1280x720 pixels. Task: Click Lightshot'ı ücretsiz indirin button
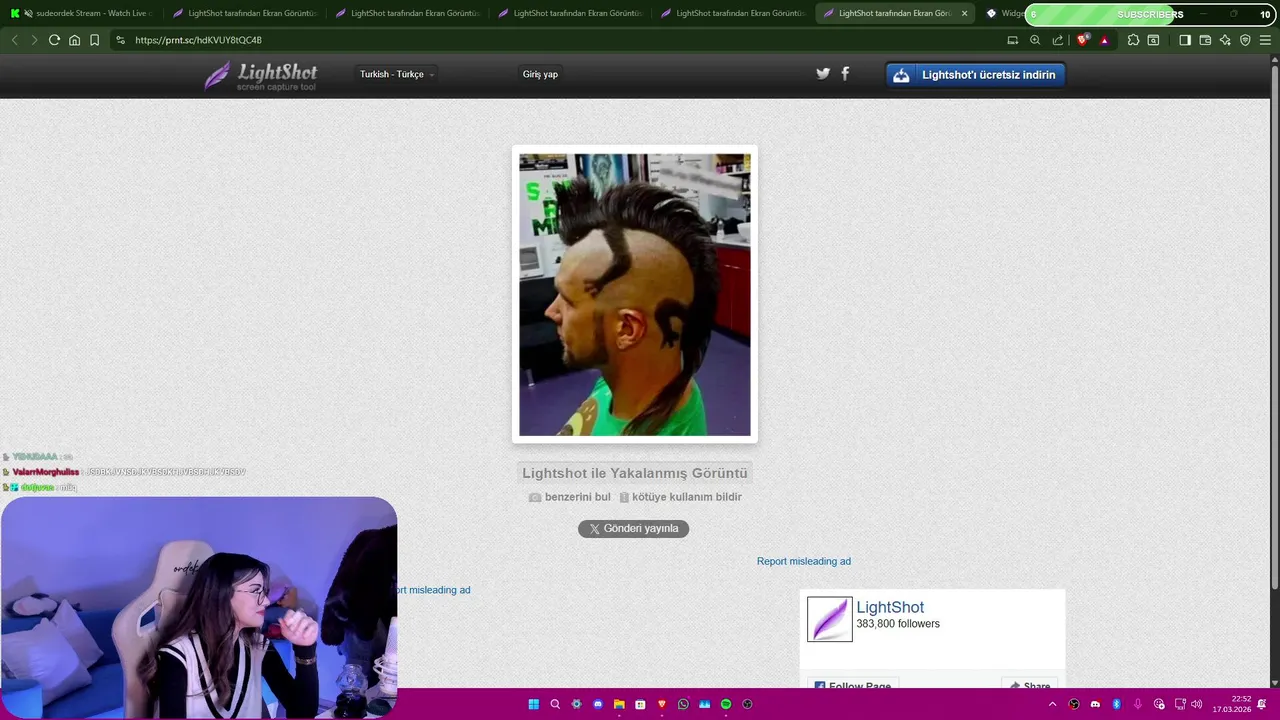[x=976, y=75]
